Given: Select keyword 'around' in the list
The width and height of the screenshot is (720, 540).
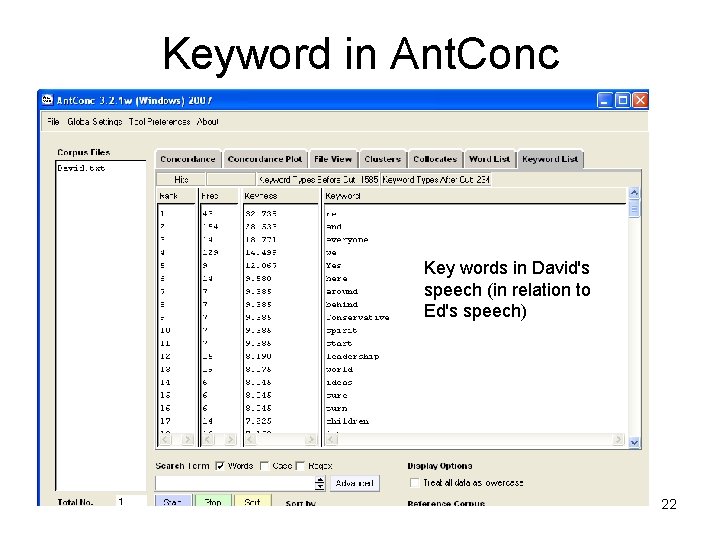Looking at the screenshot, I should 342,292.
